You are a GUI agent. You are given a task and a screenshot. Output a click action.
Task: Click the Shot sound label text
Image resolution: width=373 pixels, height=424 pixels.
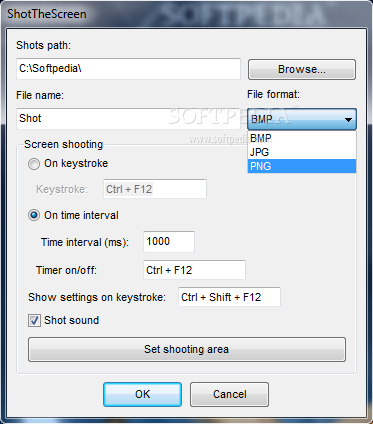[x=72, y=320]
